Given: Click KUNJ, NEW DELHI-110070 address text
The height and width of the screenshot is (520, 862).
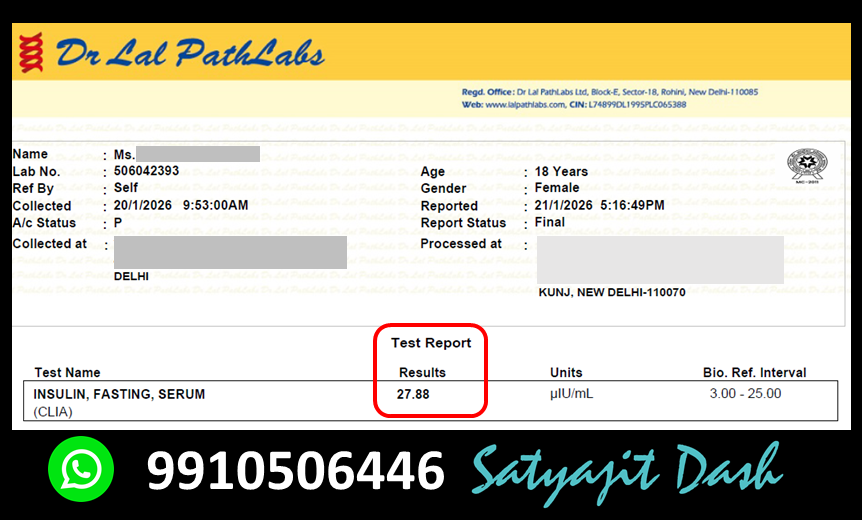Looking at the screenshot, I should [612, 292].
